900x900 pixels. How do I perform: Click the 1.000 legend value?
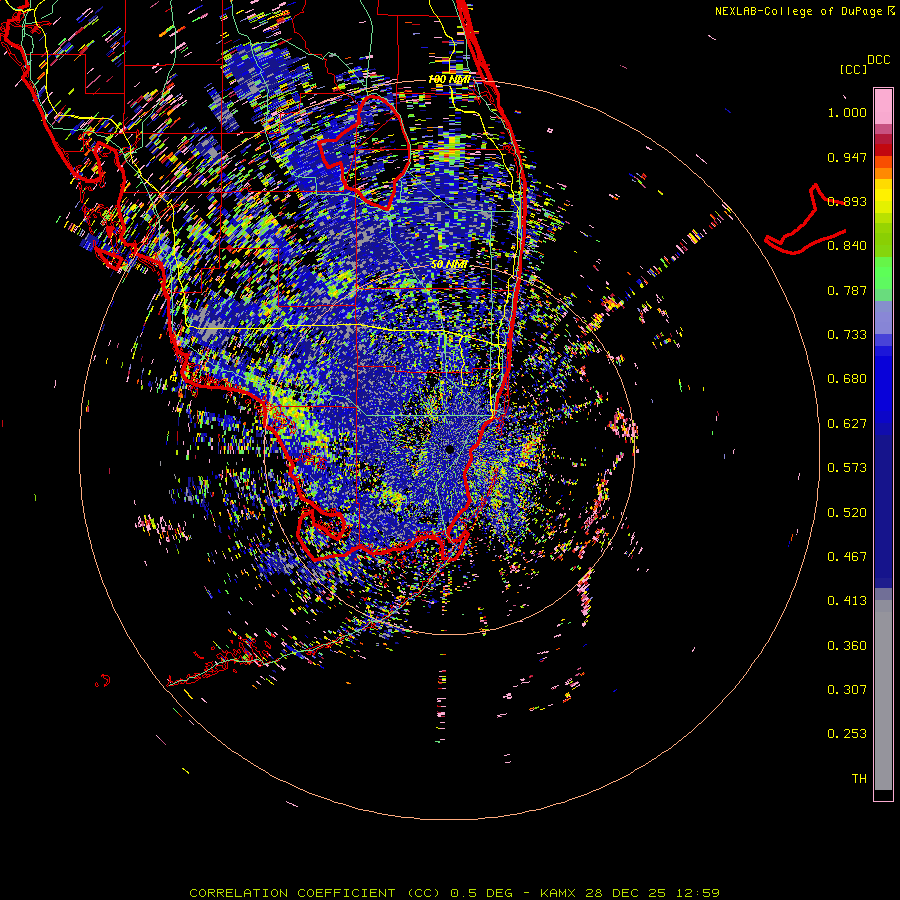[847, 113]
